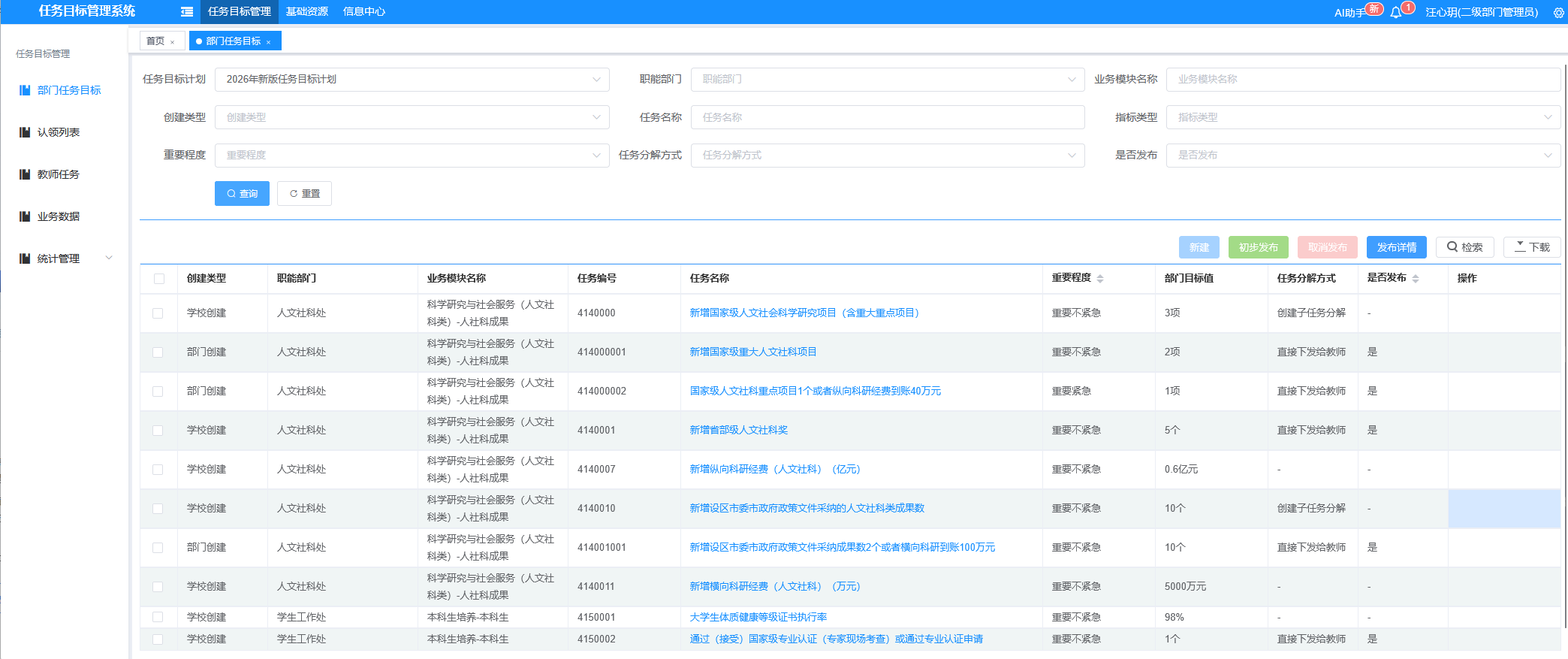Check the row with task number 4140007

coord(158,470)
